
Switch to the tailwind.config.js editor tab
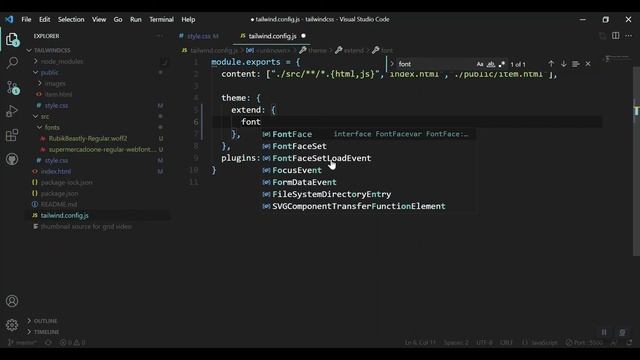[x=272, y=36]
